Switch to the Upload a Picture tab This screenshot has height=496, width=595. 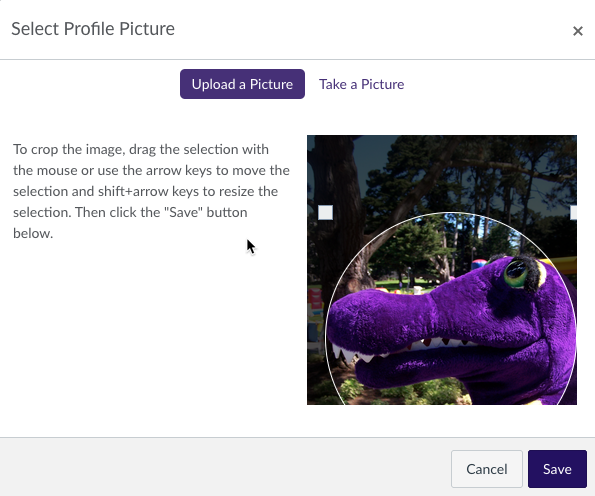242,84
